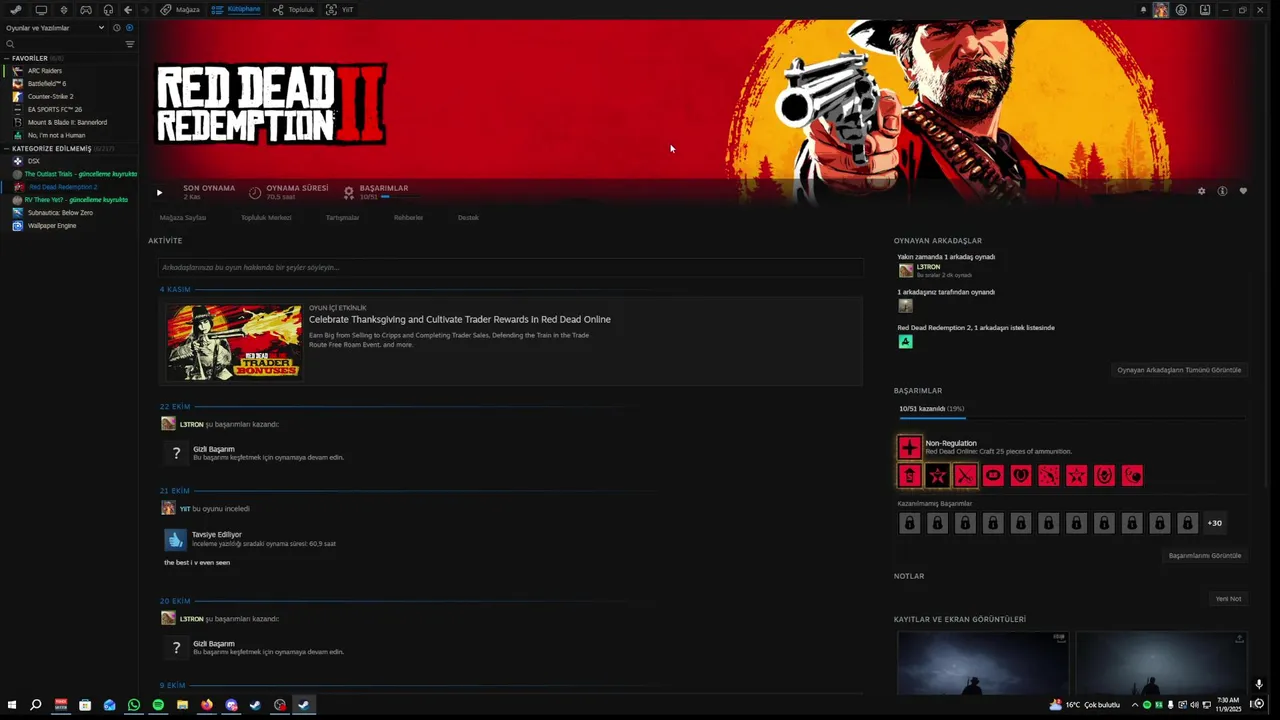Go forward with the right arrow
This screenshot has height=720, width=1280.
(146, 9)
